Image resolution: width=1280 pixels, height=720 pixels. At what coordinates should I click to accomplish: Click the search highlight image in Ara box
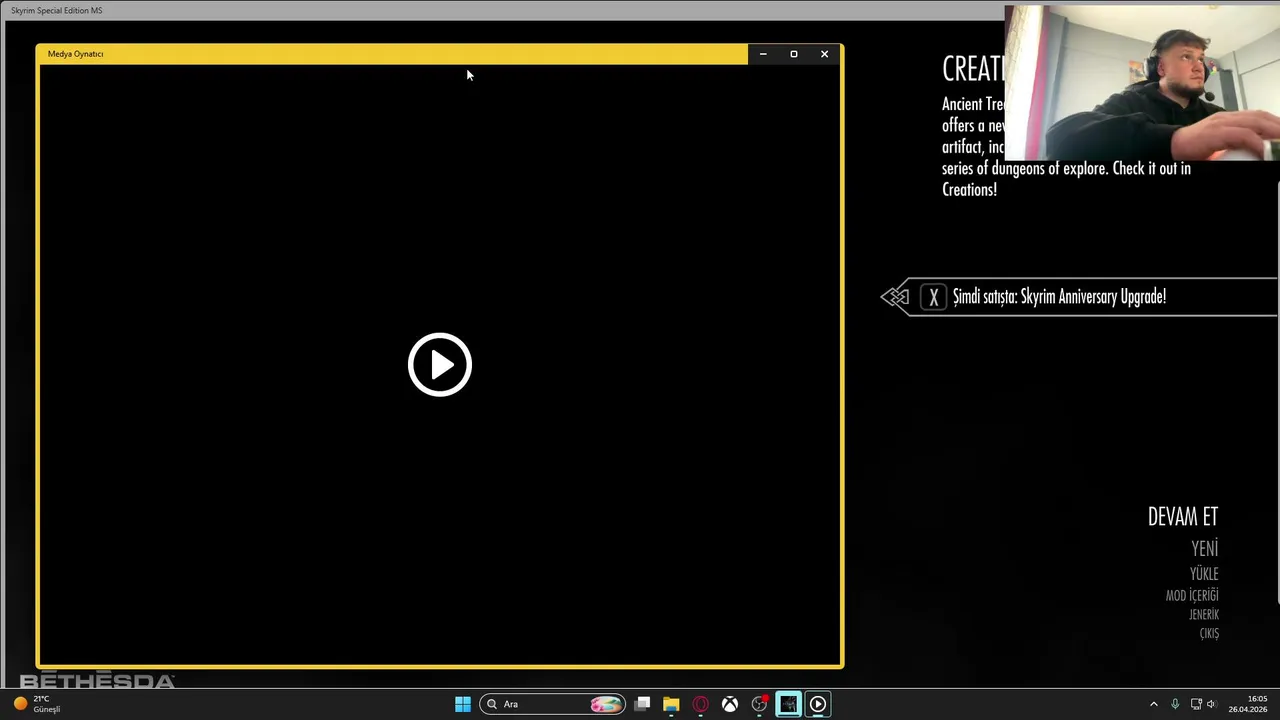pos(606,704)
